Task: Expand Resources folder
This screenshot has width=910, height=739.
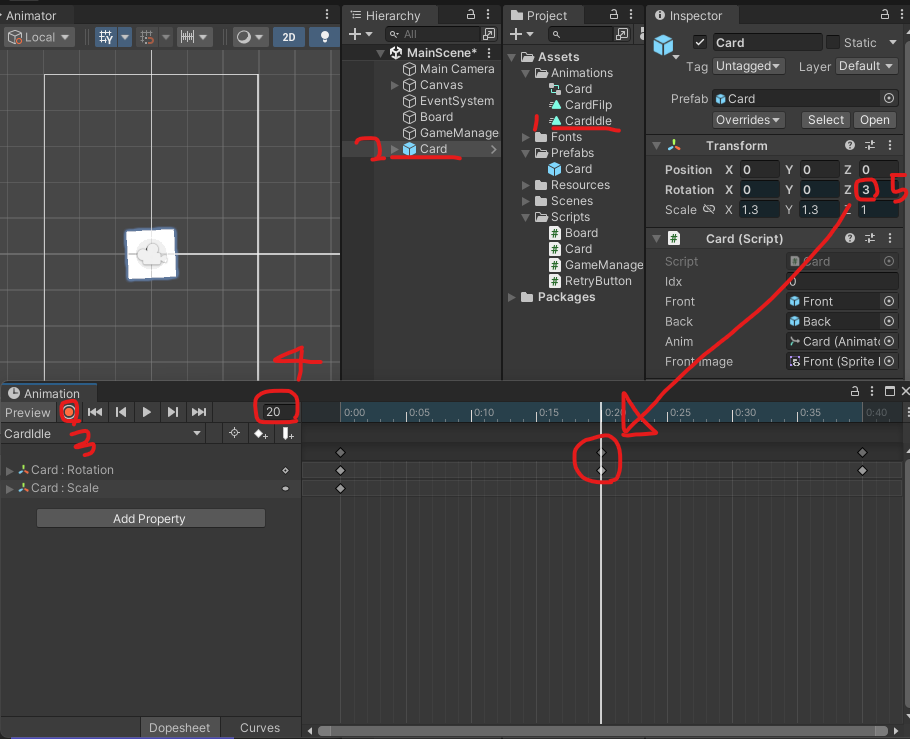Action: 525,185
